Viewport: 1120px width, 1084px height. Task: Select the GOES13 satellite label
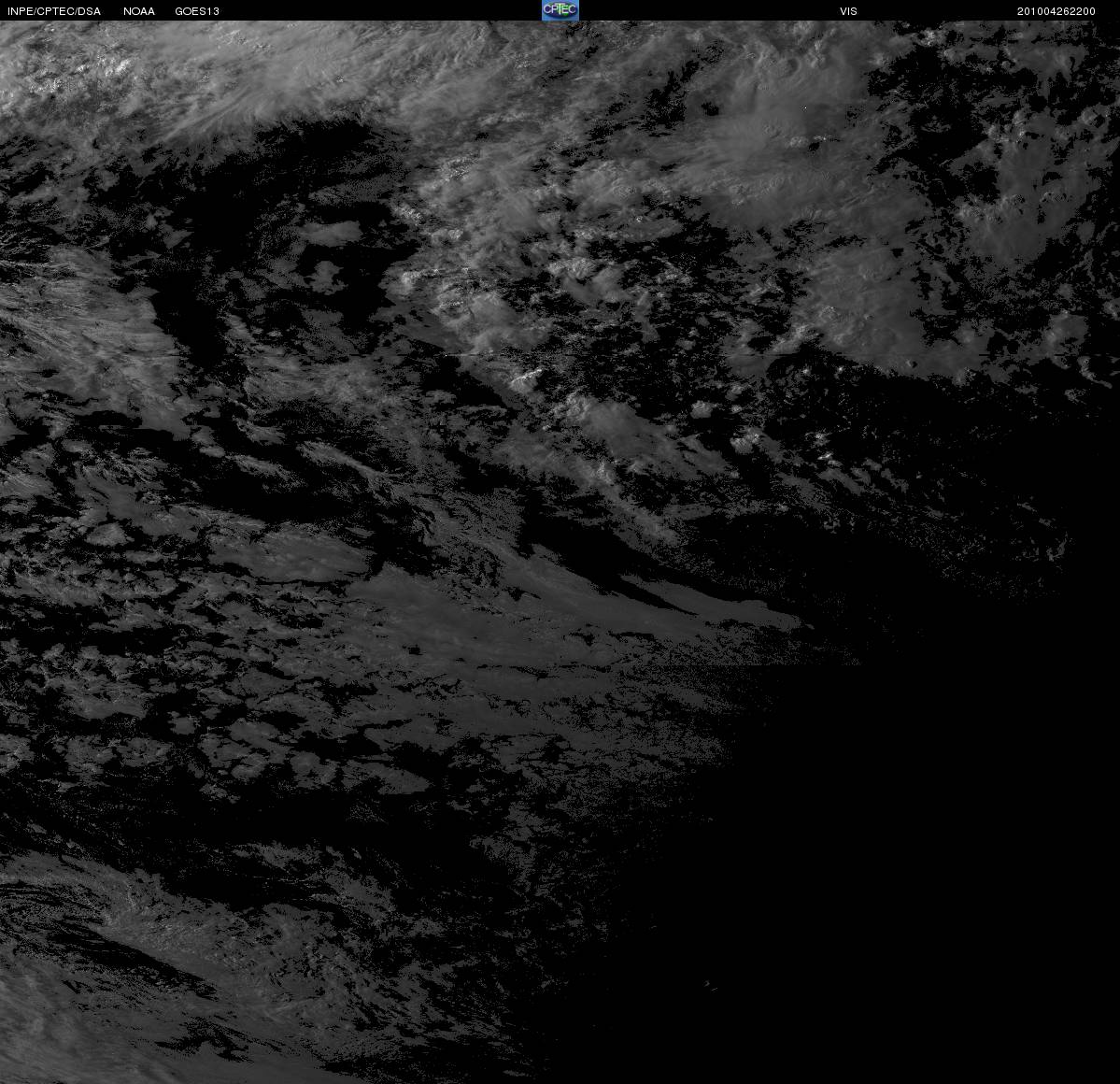coord(197,11)
